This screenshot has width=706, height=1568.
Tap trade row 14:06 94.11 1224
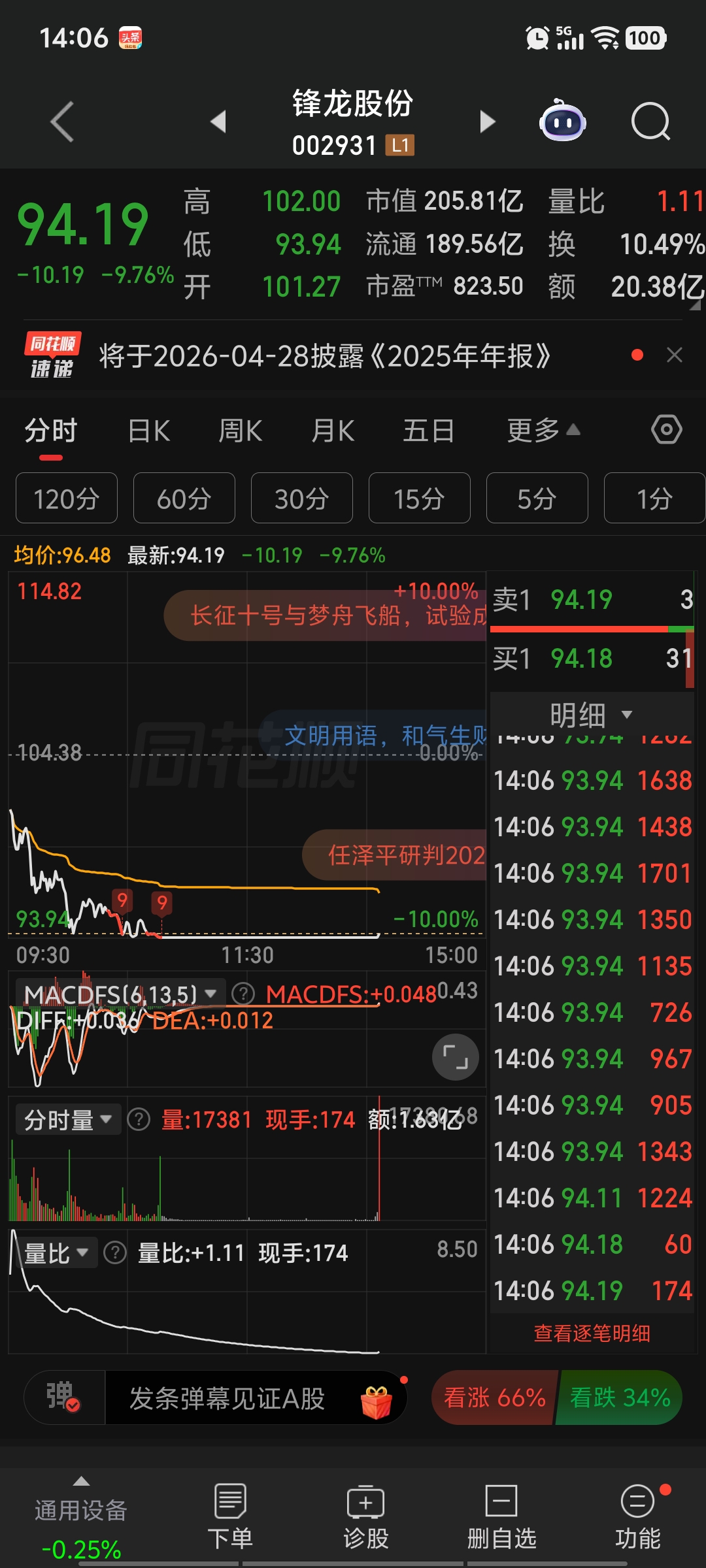[592, 1197]
